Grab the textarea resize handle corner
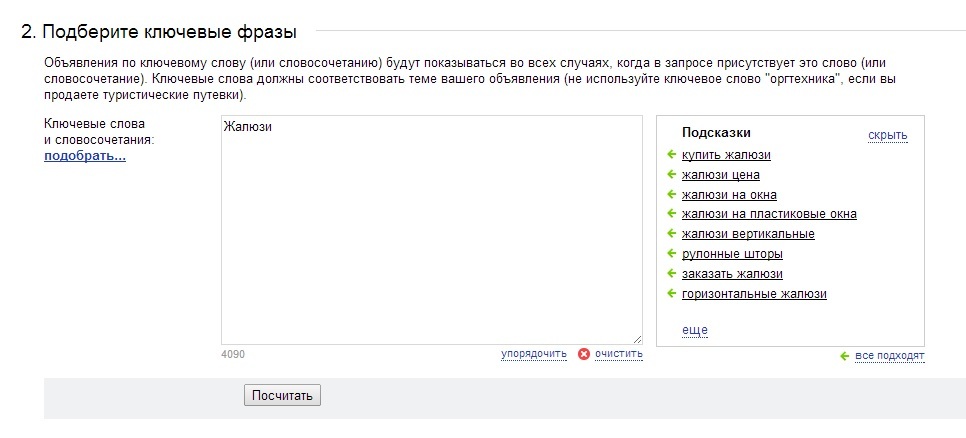Screen dimensions: 966x438 point(637,339)
